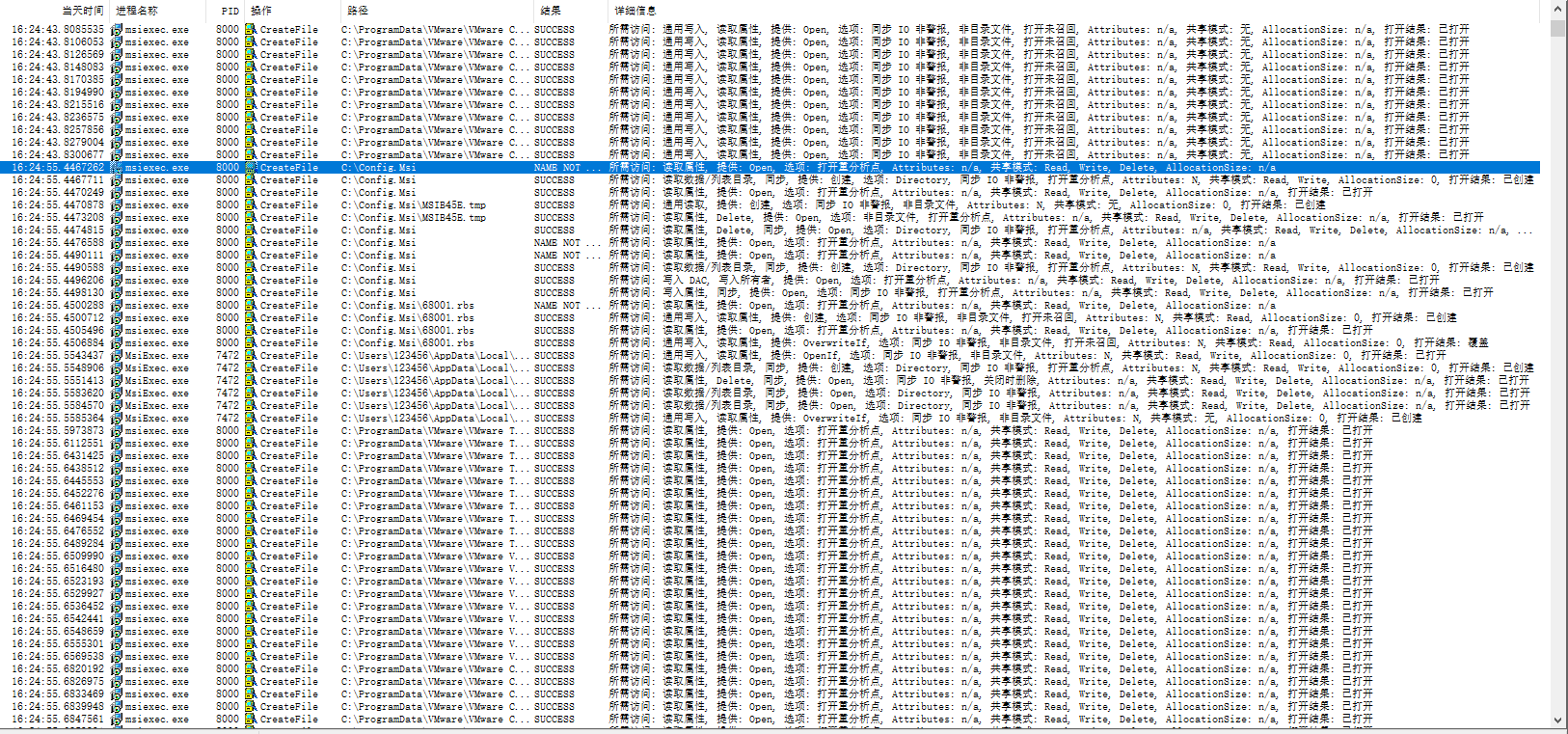Select the timestamp 16:24:55.6452276

point(58,493)
